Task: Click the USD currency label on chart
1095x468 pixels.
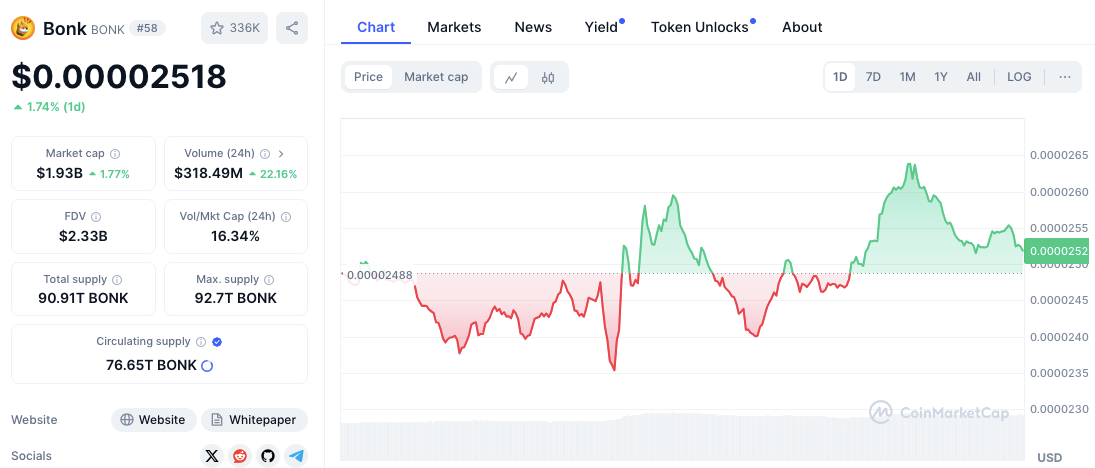Action: click(x=1050, y=458)
